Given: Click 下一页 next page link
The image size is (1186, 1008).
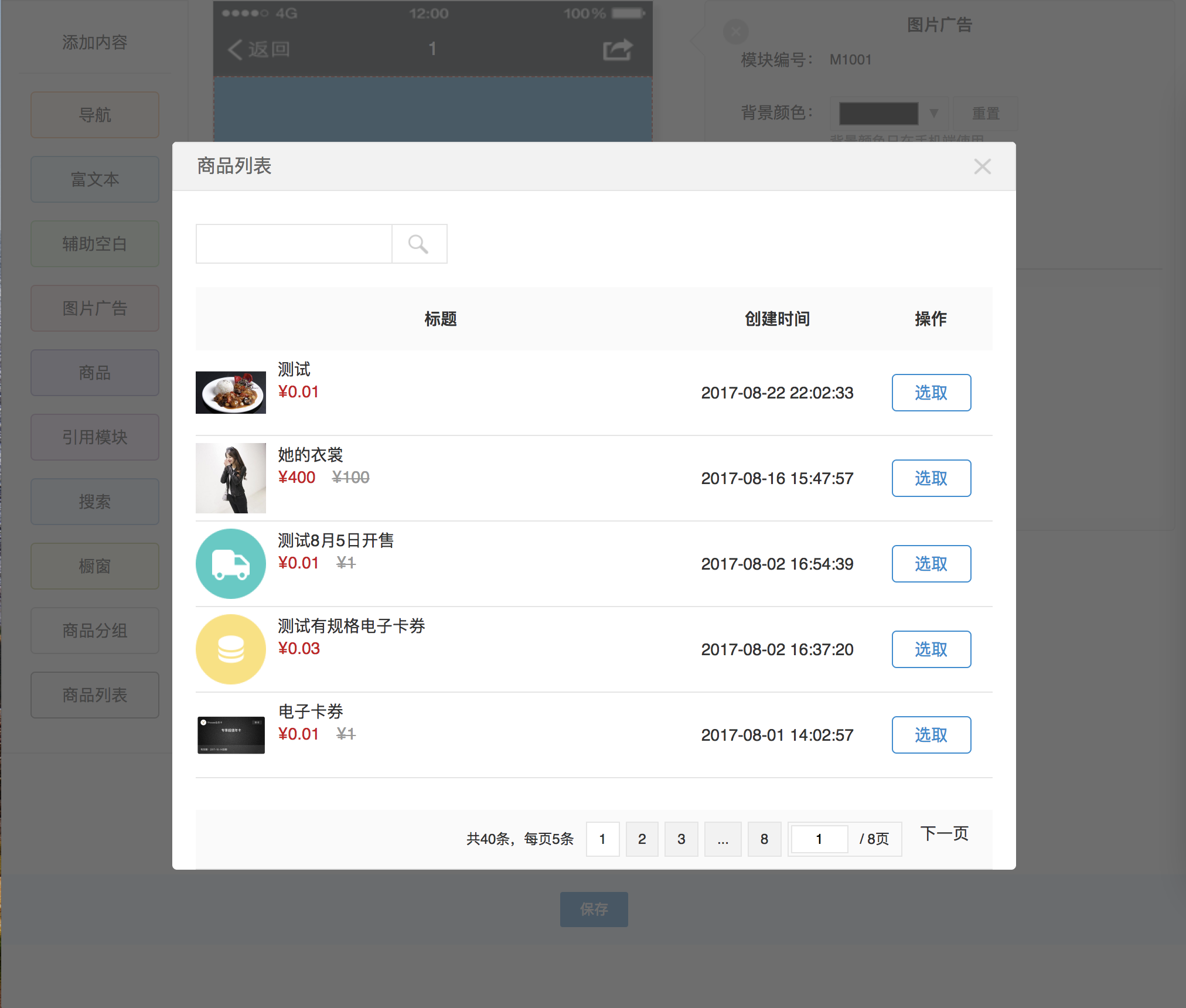Looking at the screenshot, I should point(944,833).
